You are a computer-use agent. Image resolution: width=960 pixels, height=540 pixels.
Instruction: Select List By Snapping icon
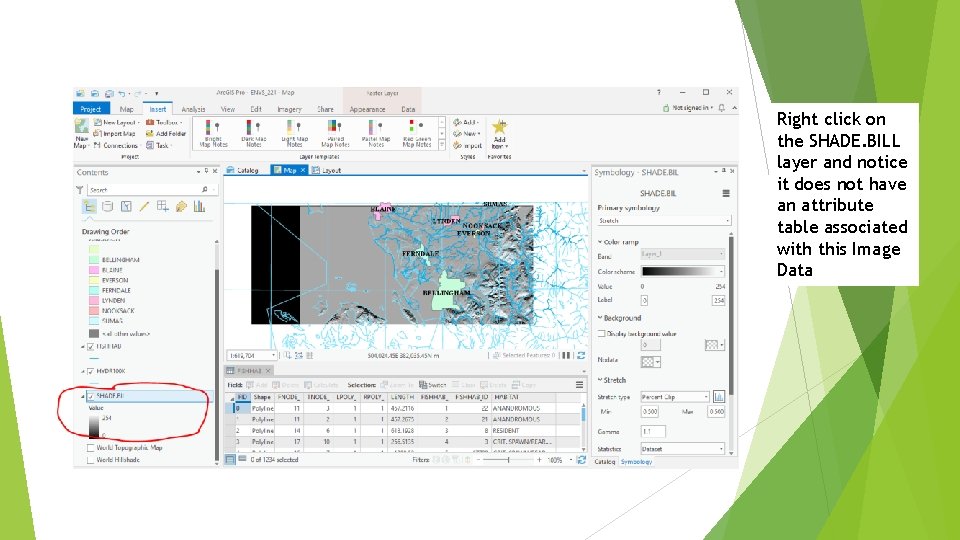[x=162, y=207]
